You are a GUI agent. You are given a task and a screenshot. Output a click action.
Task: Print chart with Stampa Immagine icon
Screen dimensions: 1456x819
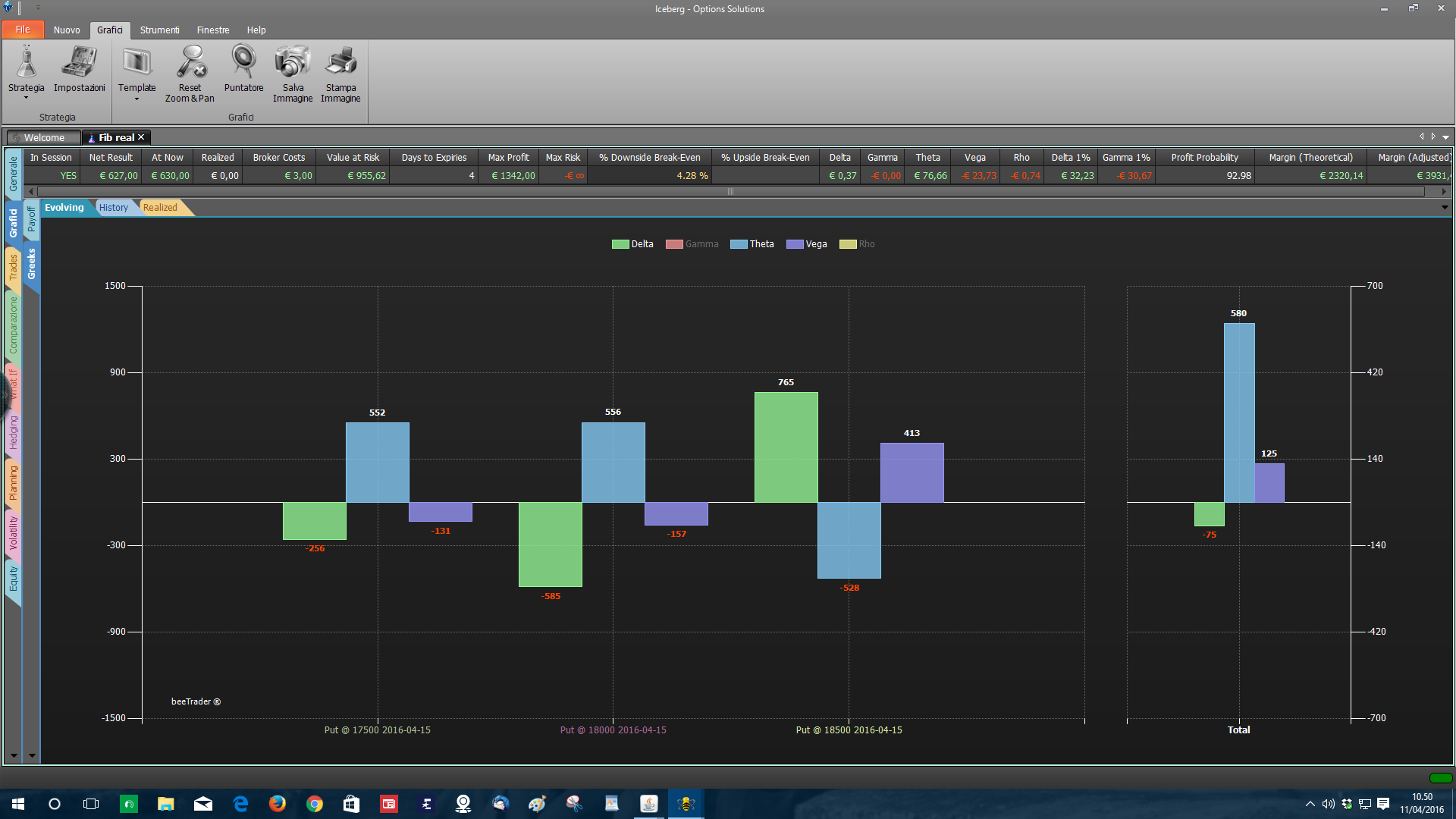pyautogui.click(x=340, y=62)
